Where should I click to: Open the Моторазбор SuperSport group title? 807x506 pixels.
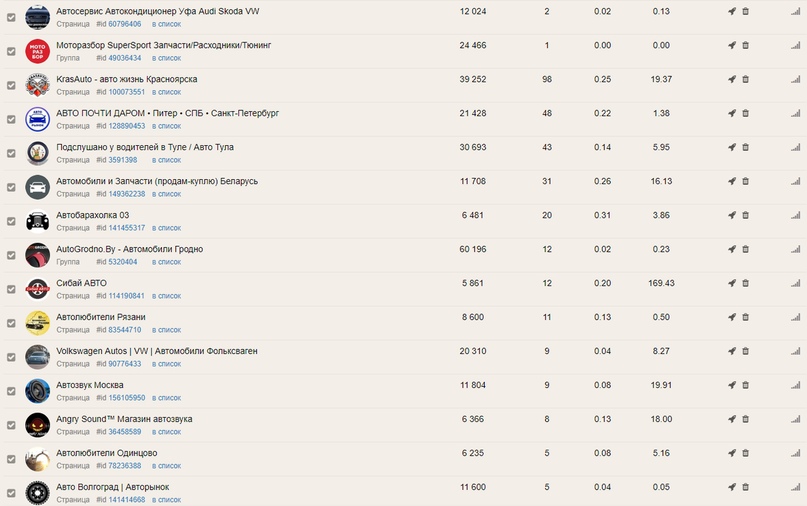pos(163,45)
